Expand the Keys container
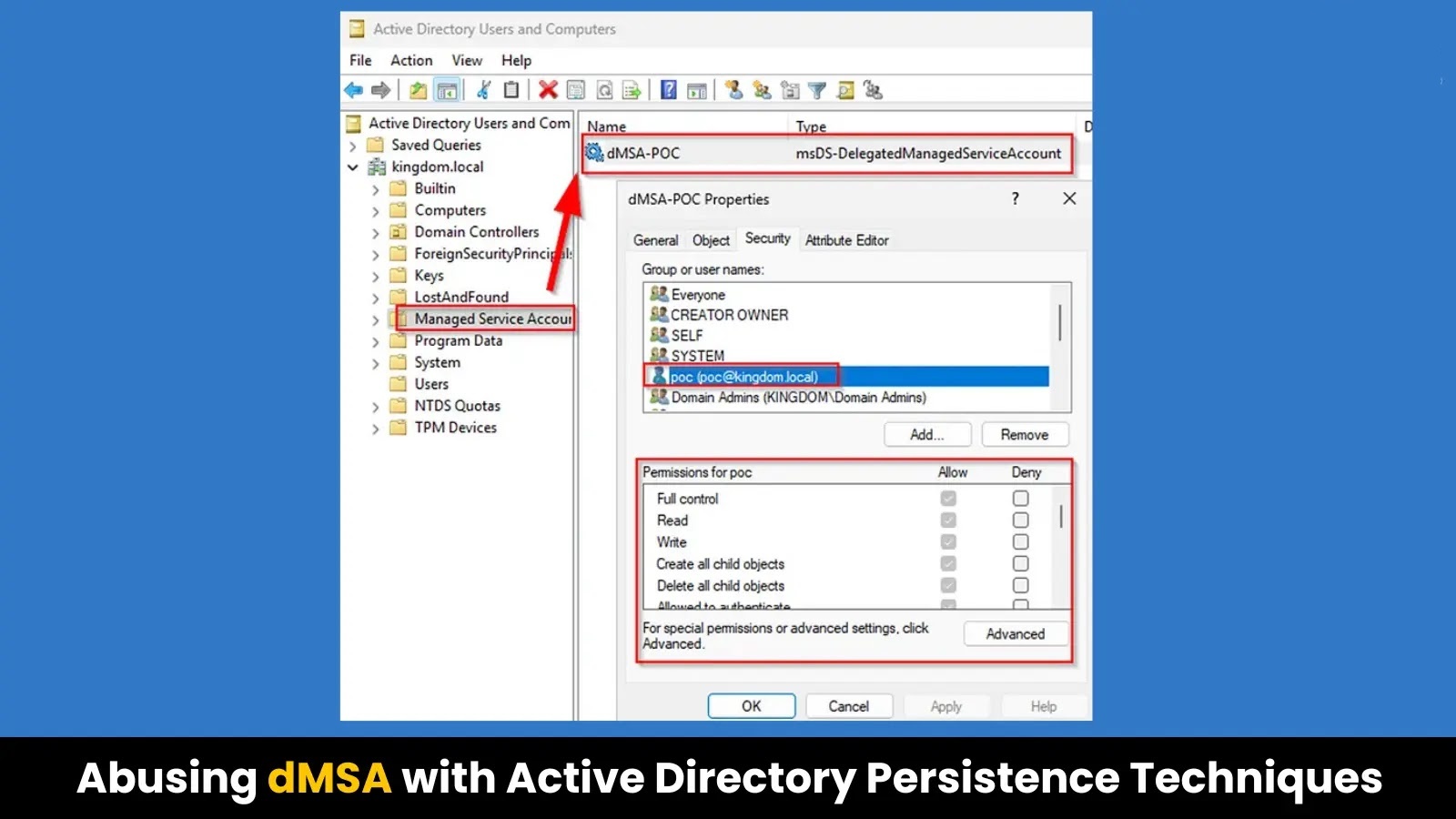This screenshot has height=819, width=1456. tap(375, 276)
